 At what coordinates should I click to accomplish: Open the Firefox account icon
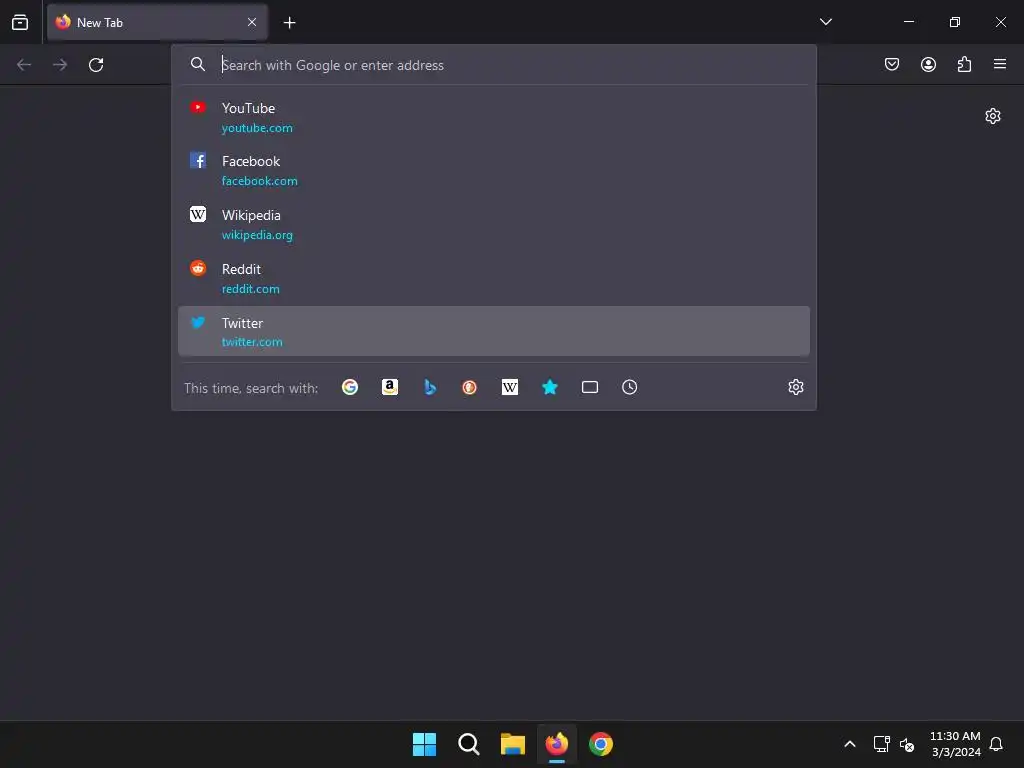(x=928, y=64)
